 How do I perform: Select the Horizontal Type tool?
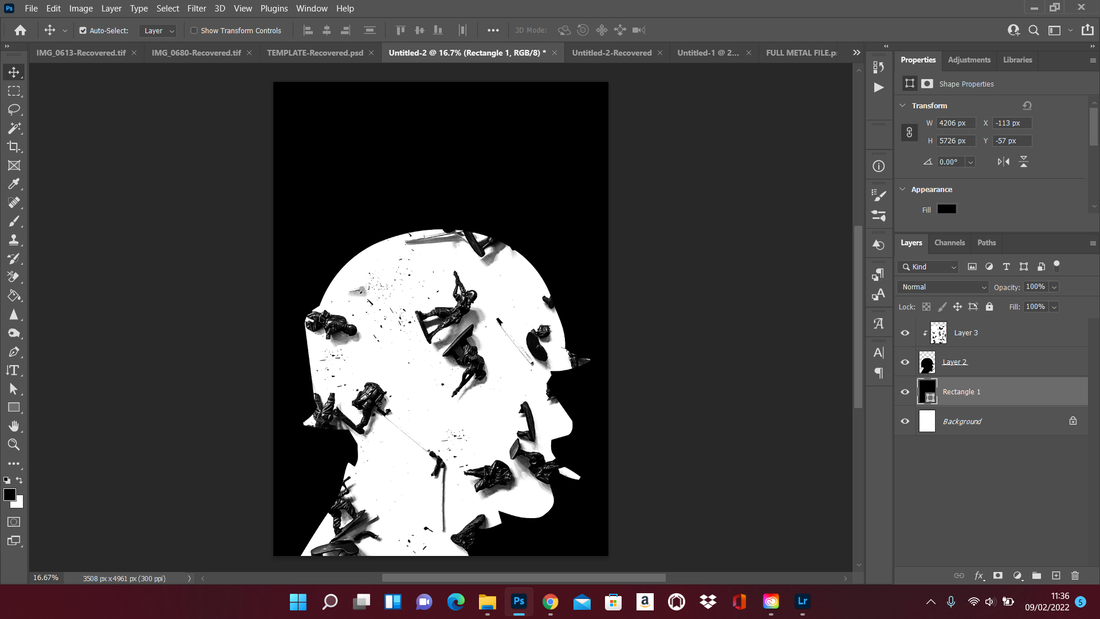[13, 371]
